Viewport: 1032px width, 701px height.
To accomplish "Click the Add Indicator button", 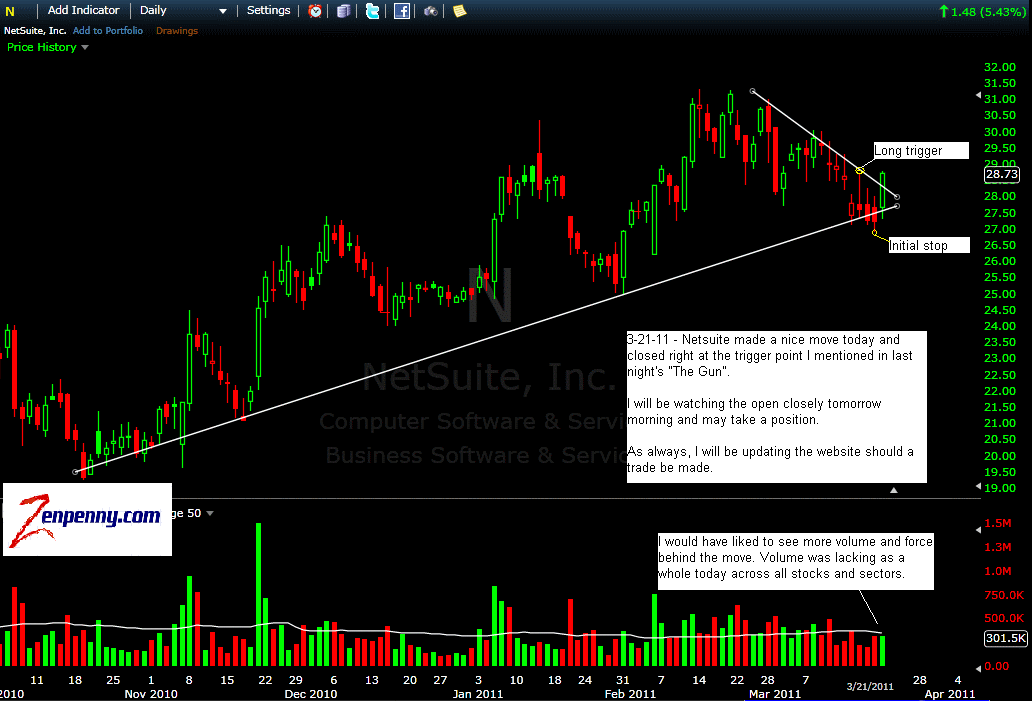I will [84, 11].
